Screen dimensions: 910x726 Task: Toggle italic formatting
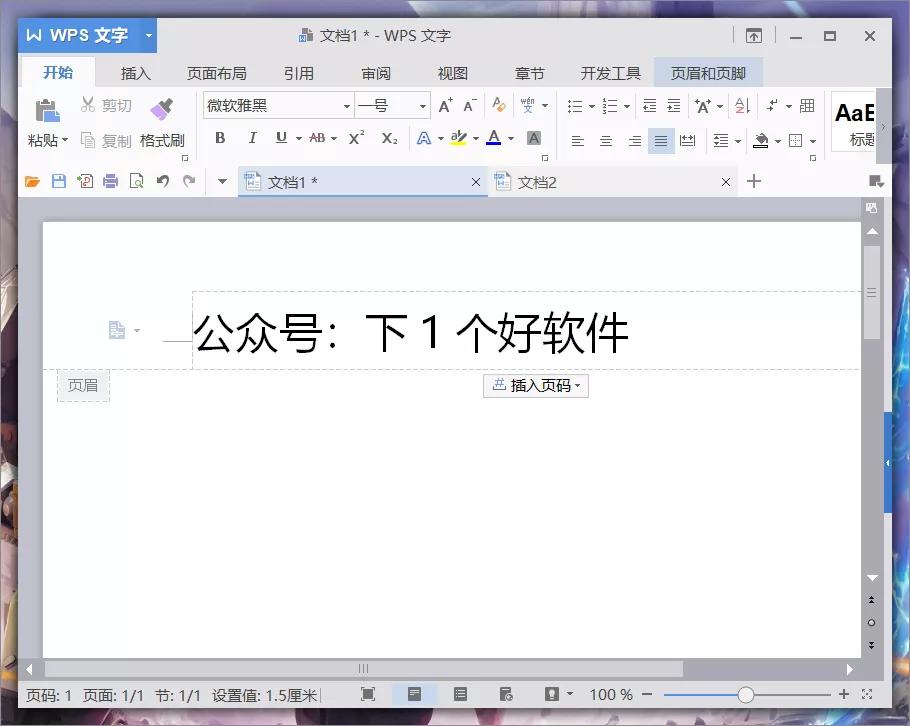point(252,139)
